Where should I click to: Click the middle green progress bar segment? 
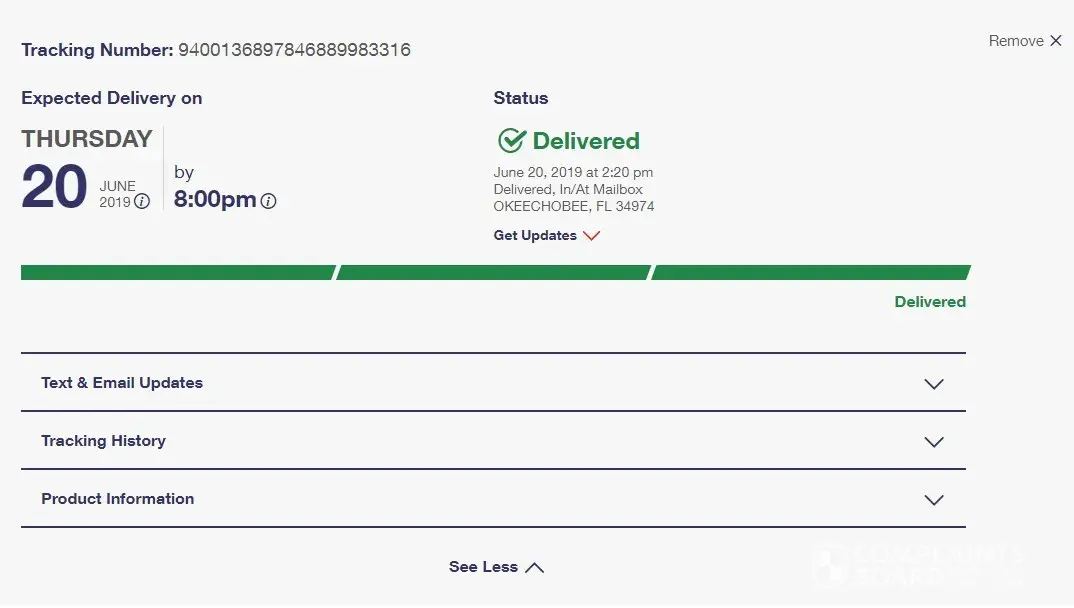493,272
